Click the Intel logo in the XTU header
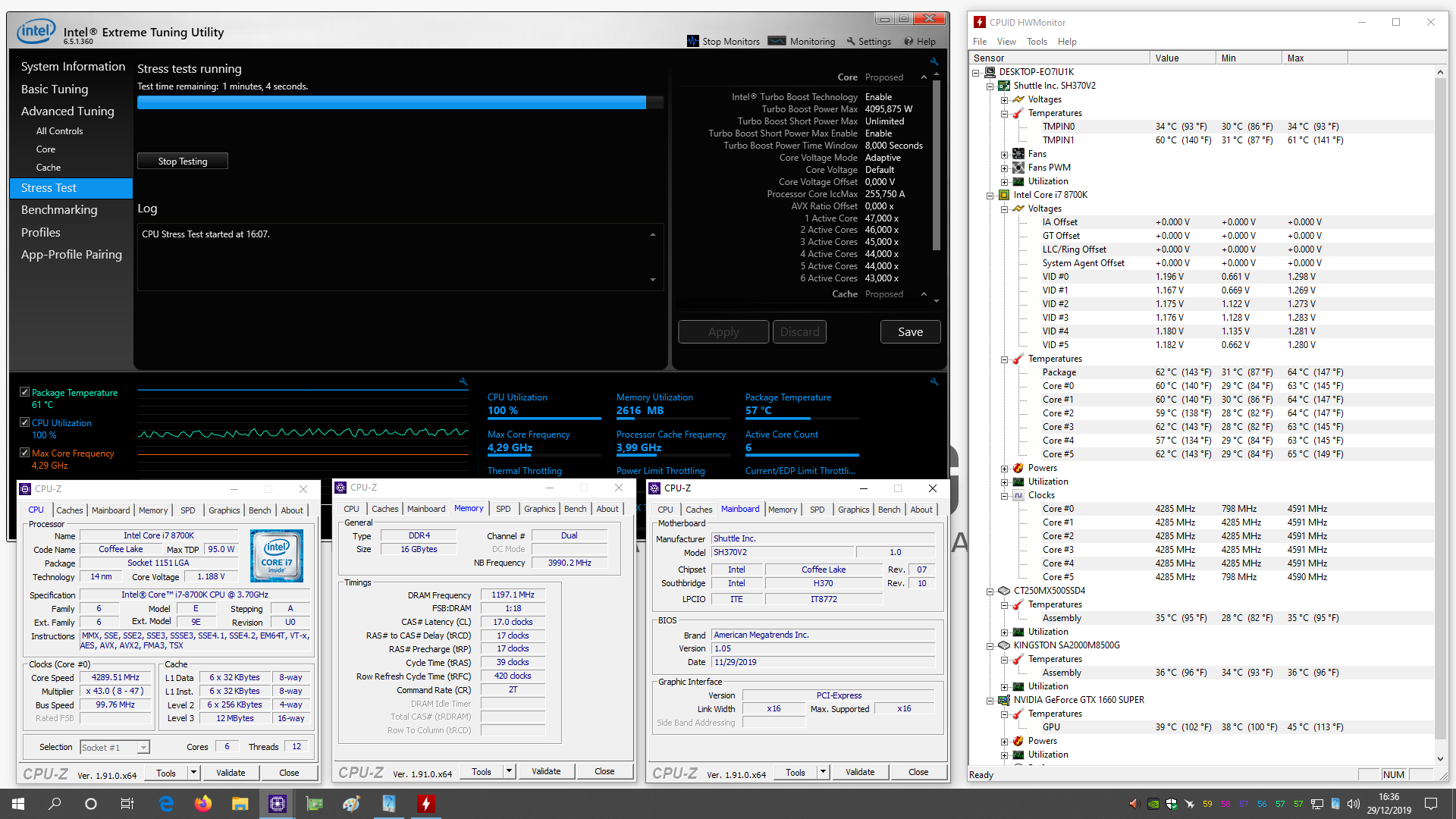Image resolution: width=1456 pixels, height=819 pixels. (x=36, y=32)
